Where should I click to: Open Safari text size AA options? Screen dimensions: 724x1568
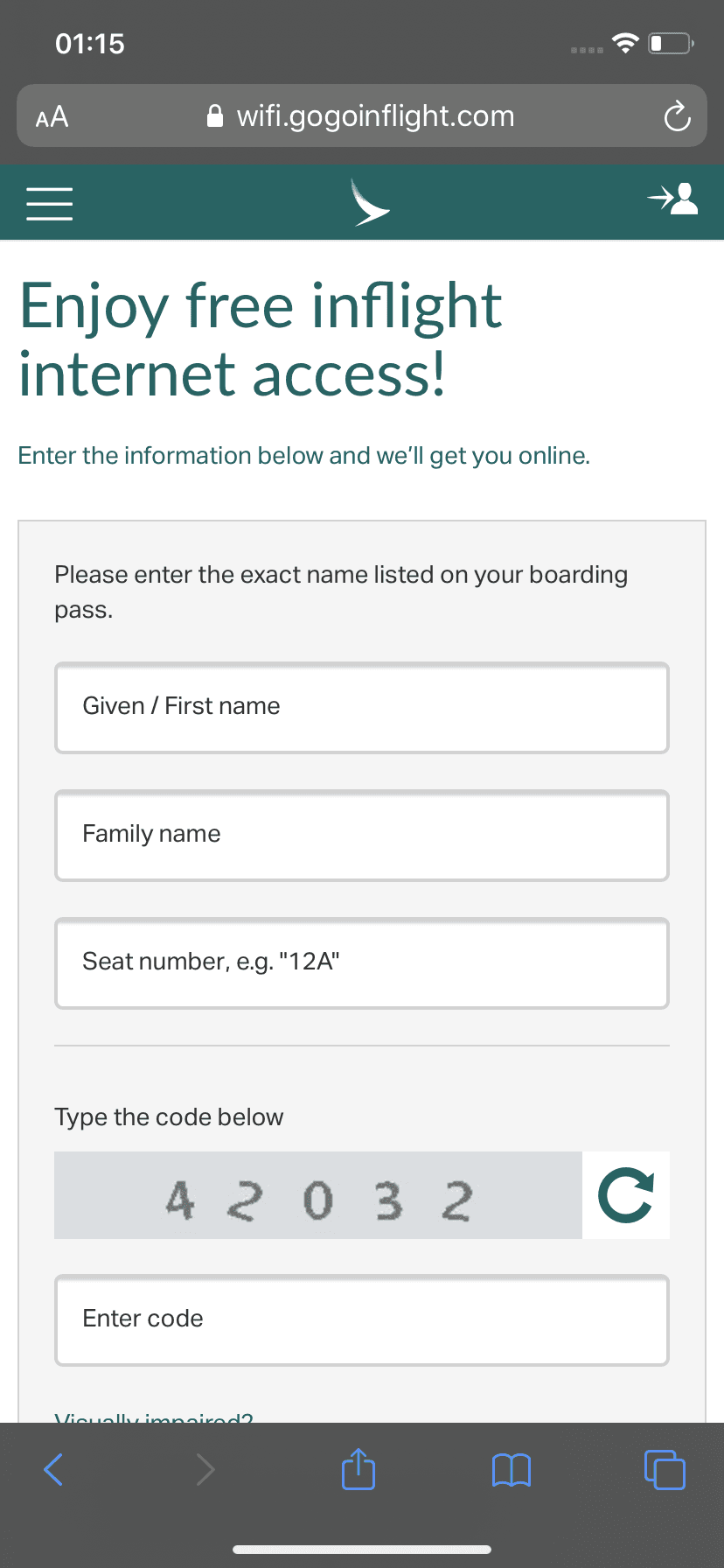pyautogui.click(x=52, y=116)
